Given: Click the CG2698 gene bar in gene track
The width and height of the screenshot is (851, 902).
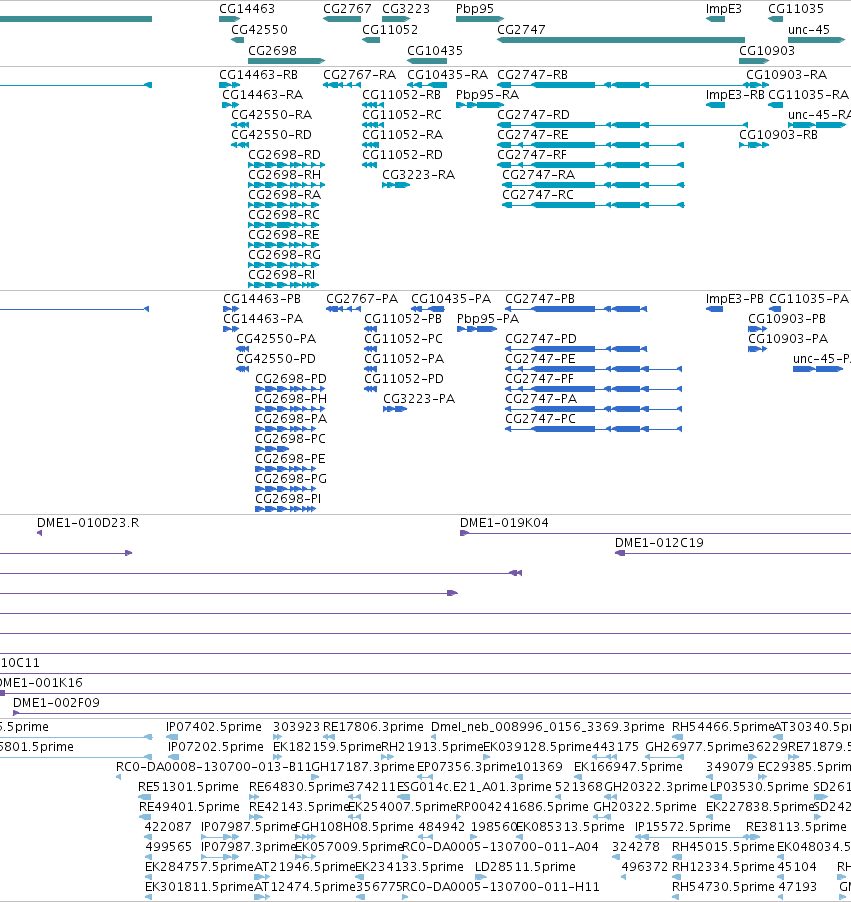Looking at the screenshot, I should pos(287,60).
